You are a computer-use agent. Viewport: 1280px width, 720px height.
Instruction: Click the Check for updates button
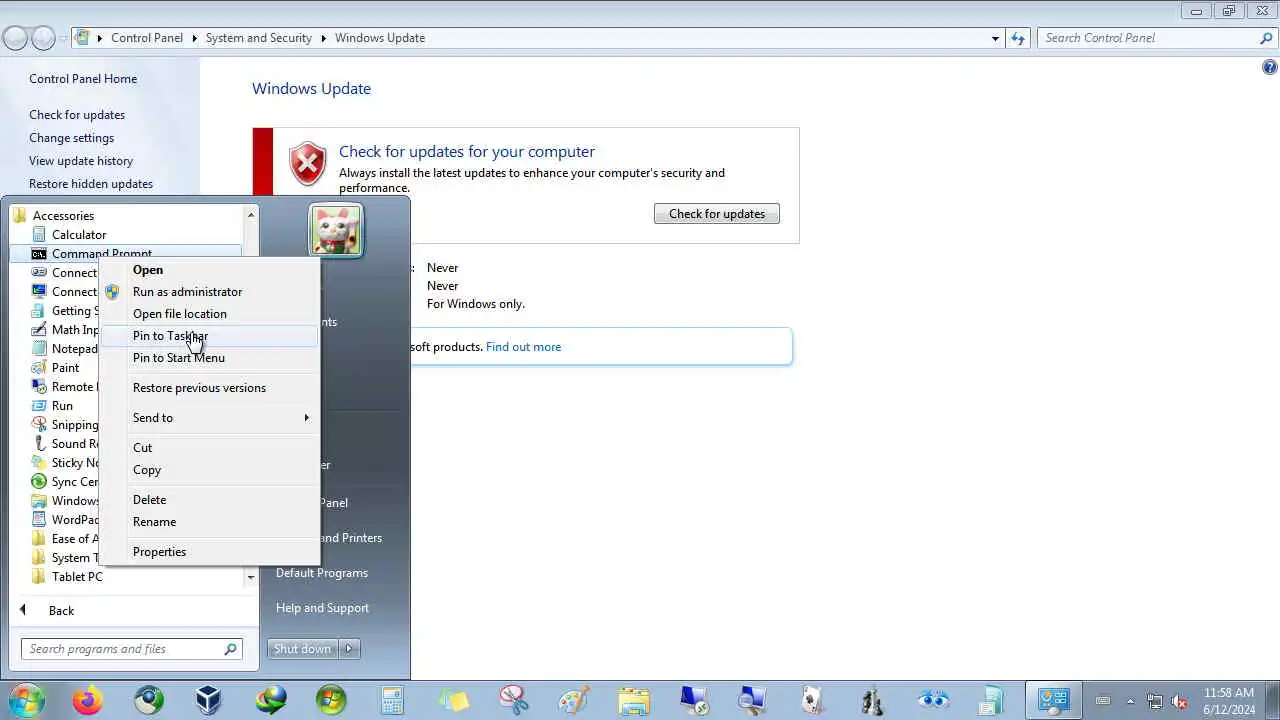click(717, 214)
